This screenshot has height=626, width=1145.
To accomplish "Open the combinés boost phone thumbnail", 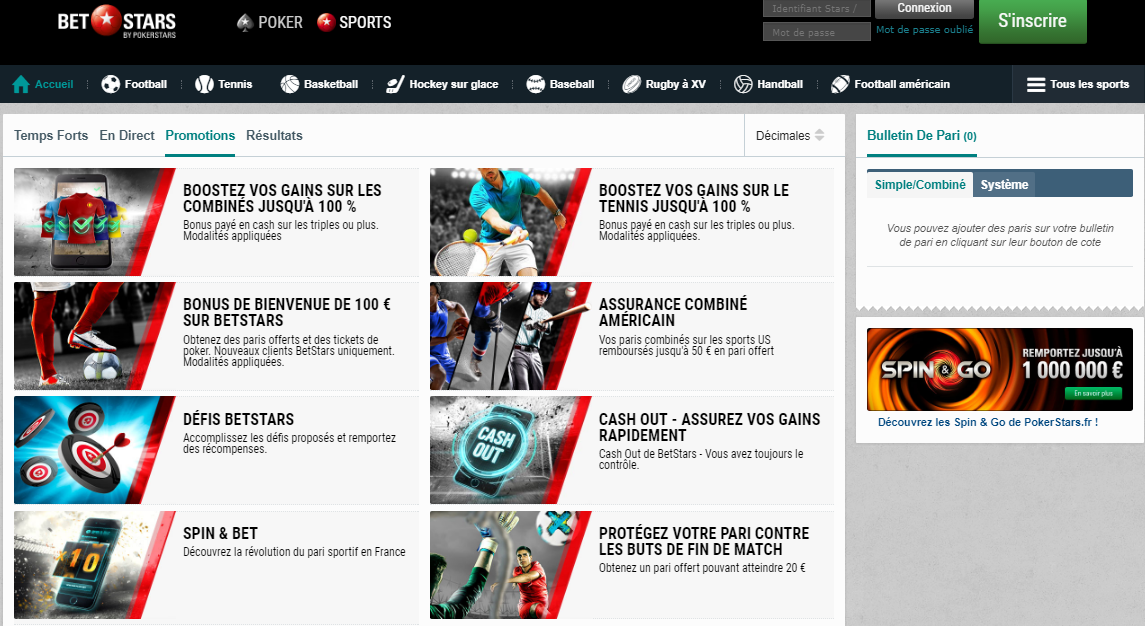I will (94, 222).
